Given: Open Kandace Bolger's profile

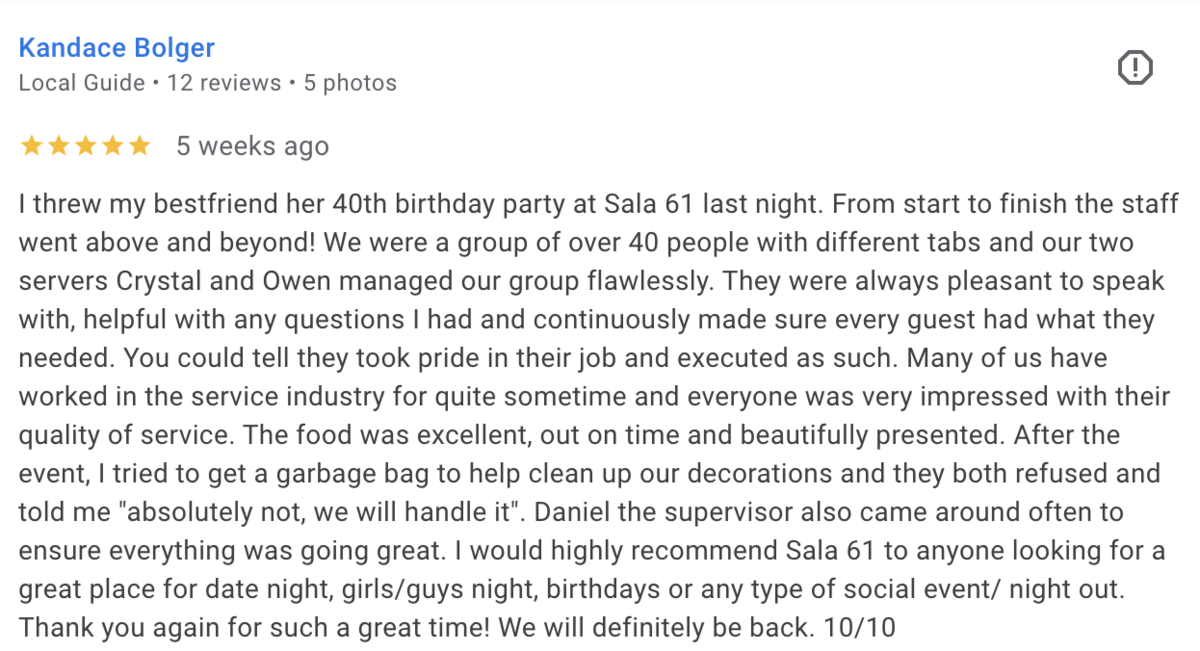Looking at the screenshot, I should click(117, 48).
